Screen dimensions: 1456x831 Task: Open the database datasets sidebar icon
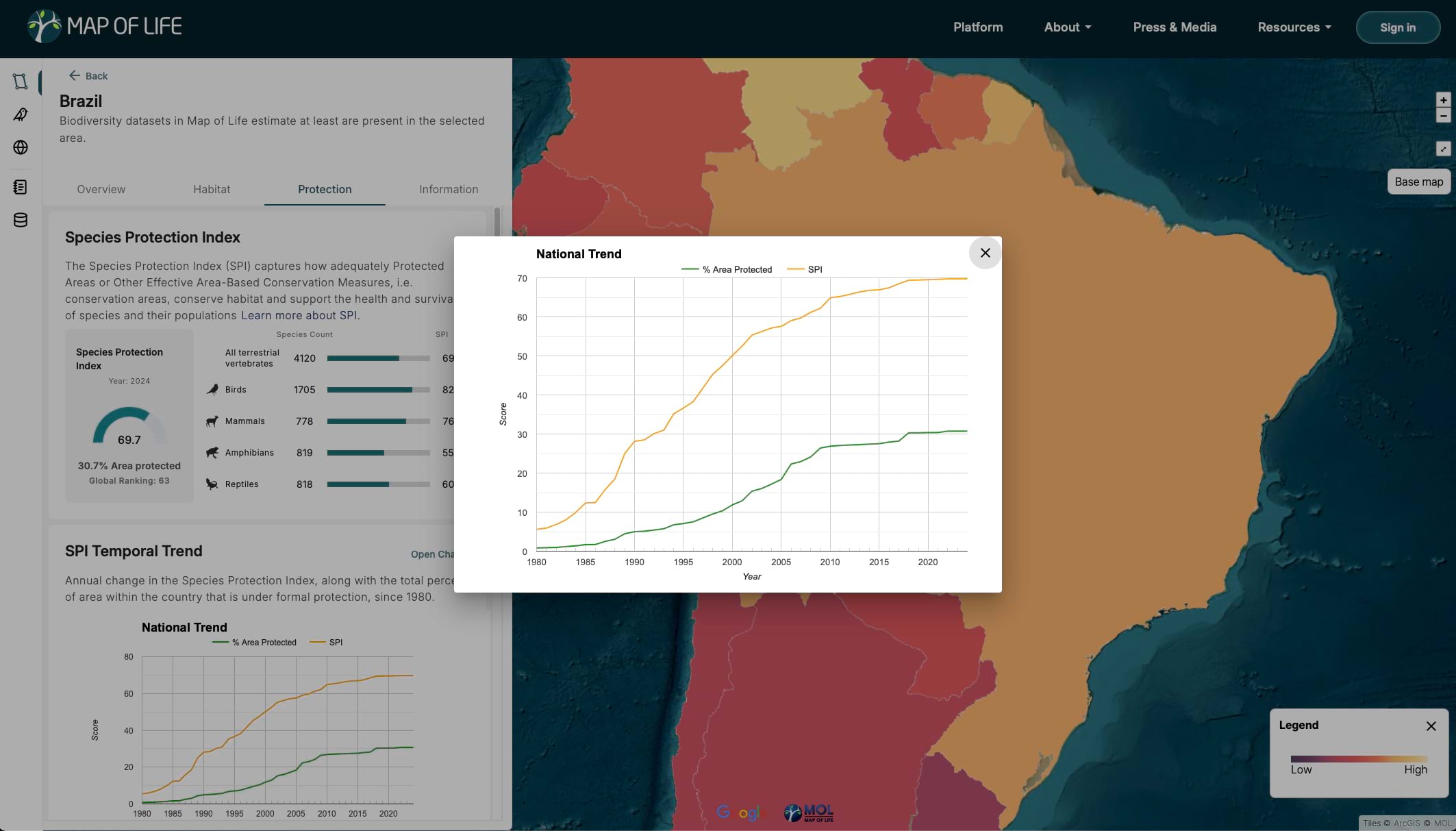pyautogui.click(x=20, y=220)
